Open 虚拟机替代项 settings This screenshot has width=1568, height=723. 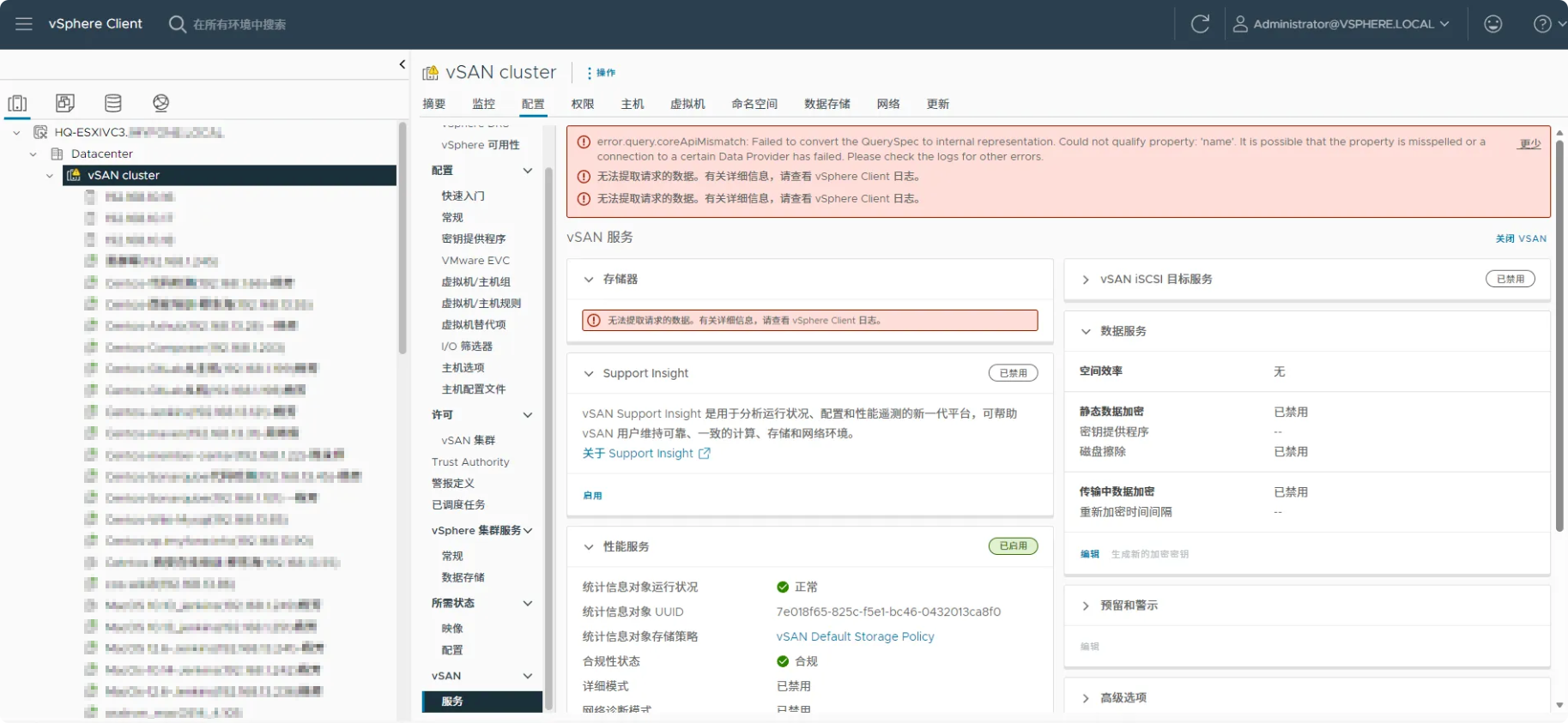(474, 324)
